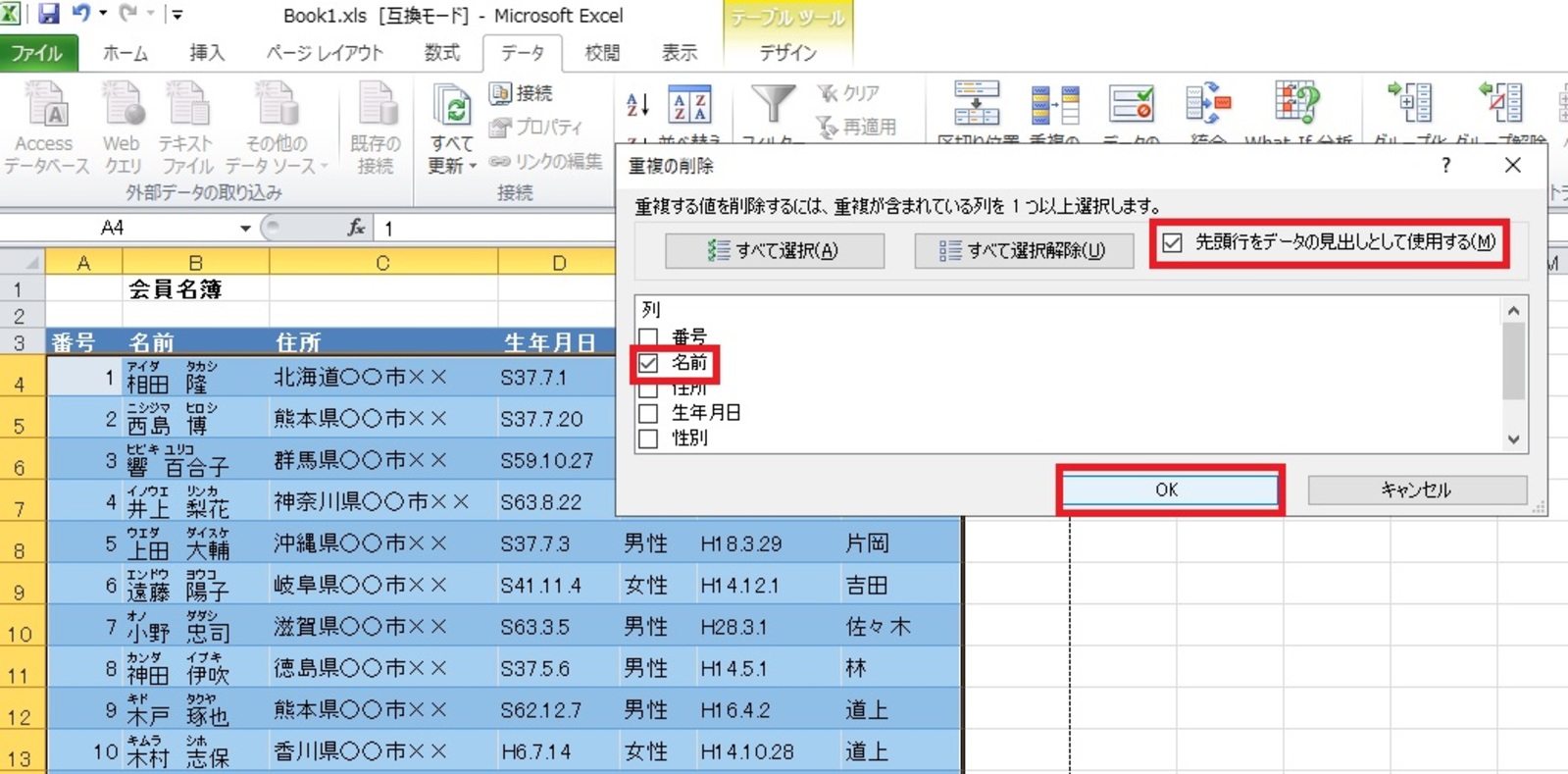Viewport: 1568px width, 774px height.
Task: Open the Redo history dropdown arrow
Action: coord(150,14)
